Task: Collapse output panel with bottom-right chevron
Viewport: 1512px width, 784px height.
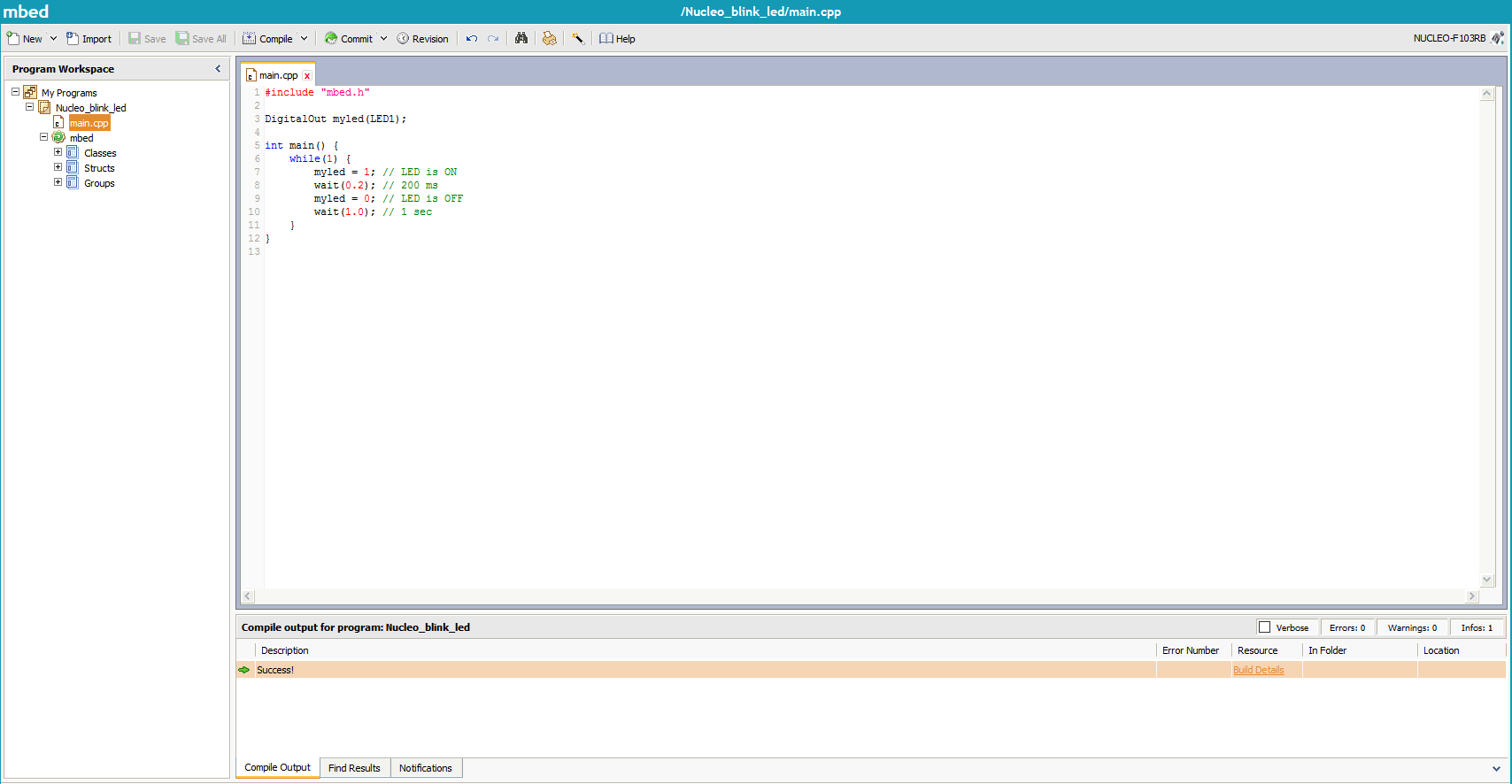Action: (x=1496, y=768)
